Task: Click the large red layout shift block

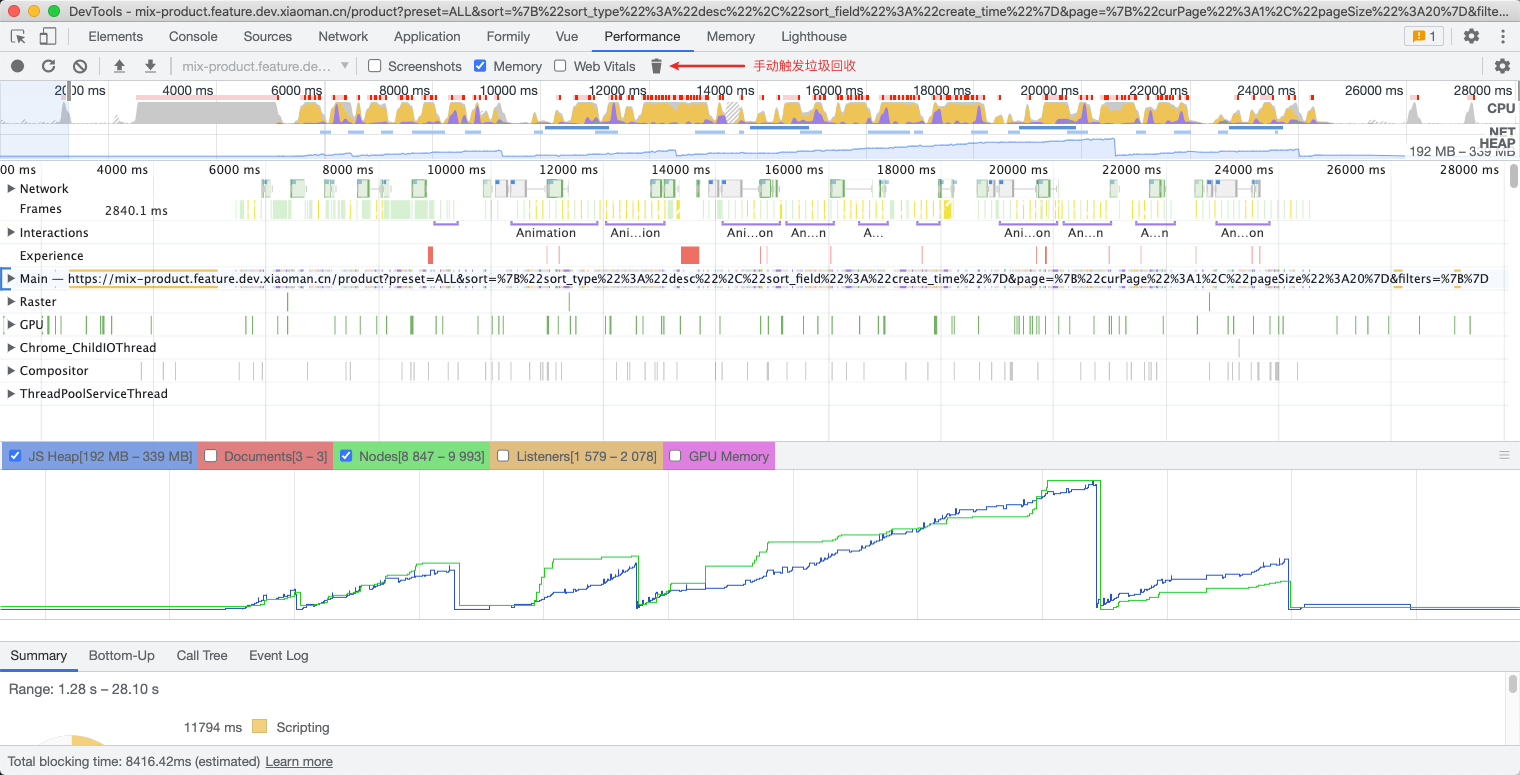Action: pos(690,255)
